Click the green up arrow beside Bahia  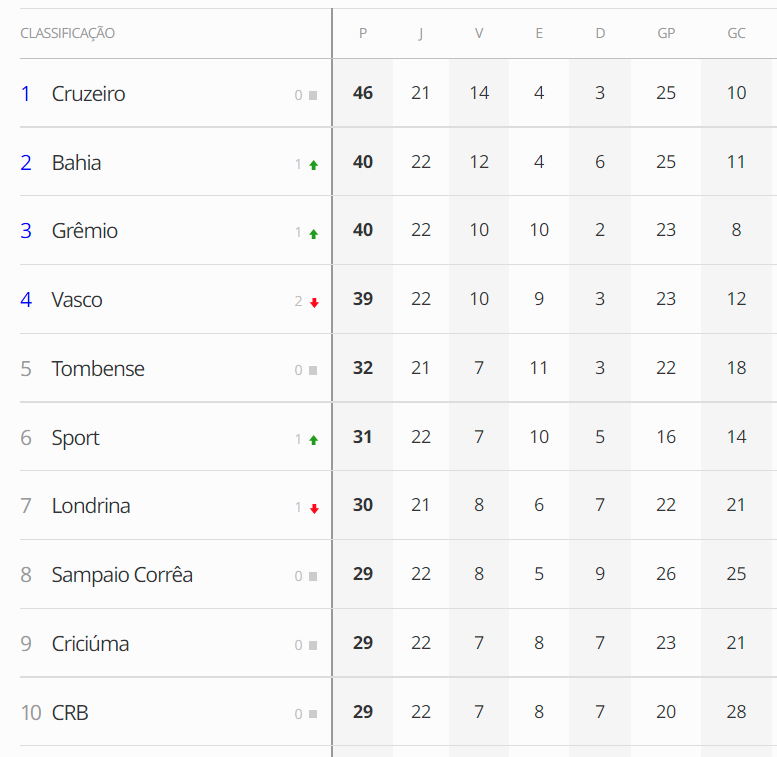click(313, 165)
